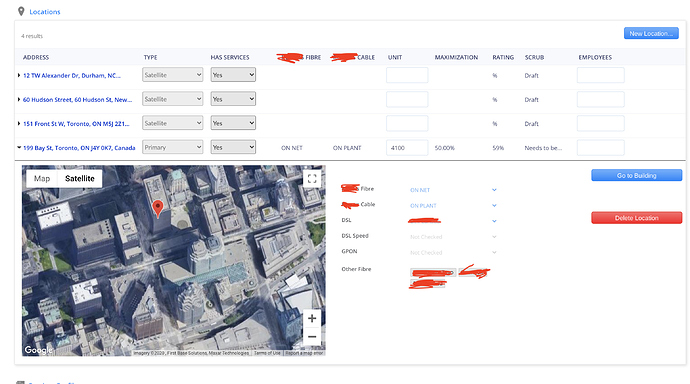Image resolution: width=690 pixels, height=384 pixels.
Task: Open DSL Speed Not Checked dropdown
Action: point(453,237)
